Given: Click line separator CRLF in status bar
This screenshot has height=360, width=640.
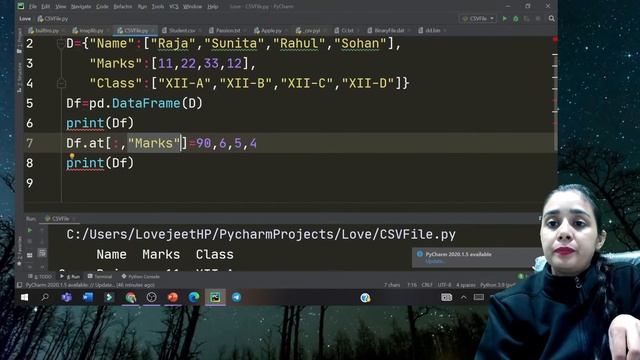Looking at the screenshot, I should click(x=427, y=285).
